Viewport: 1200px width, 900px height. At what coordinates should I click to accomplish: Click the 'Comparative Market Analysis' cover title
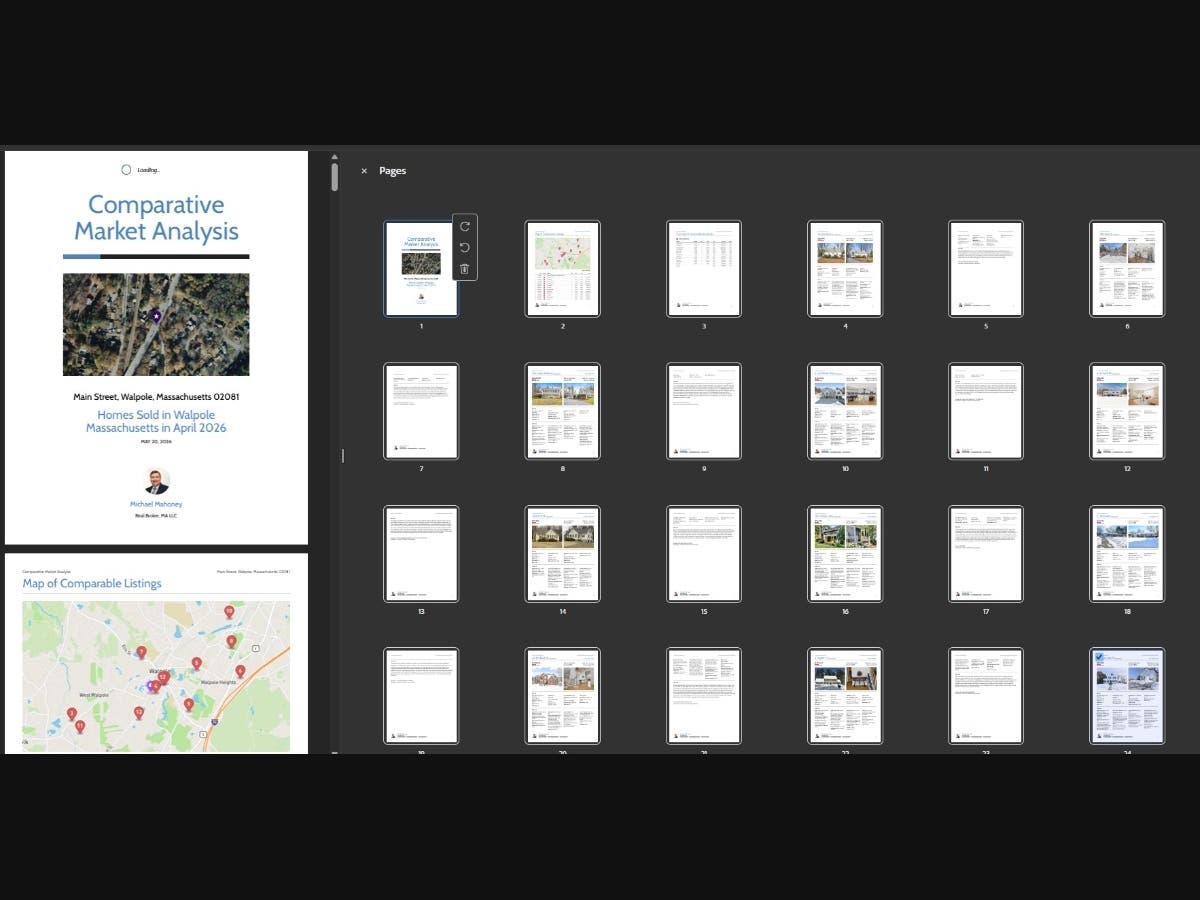(156, 218)
